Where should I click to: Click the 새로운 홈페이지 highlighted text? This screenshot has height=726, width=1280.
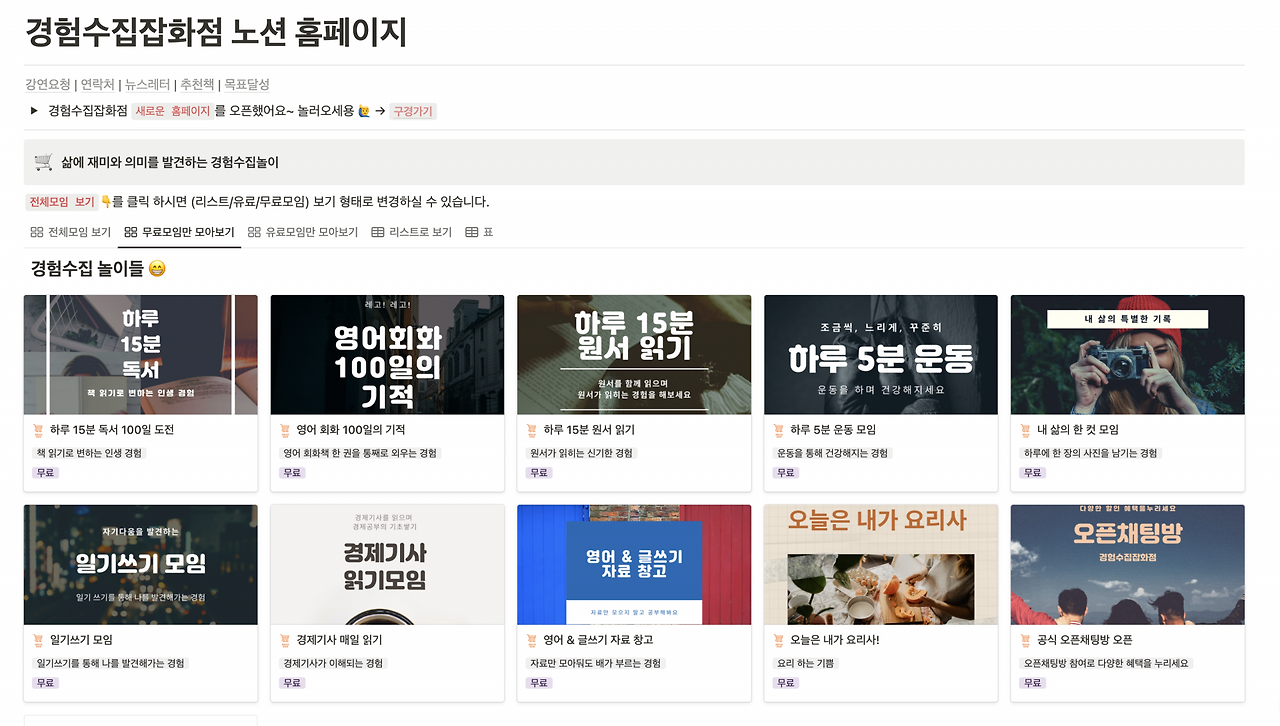(172, 111)
